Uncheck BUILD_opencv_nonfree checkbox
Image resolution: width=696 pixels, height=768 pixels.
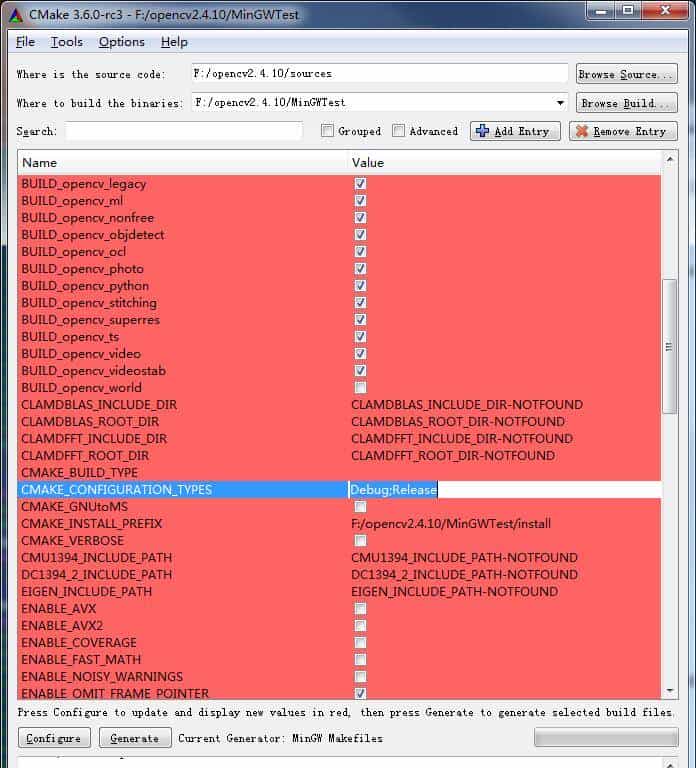point(360,217)
